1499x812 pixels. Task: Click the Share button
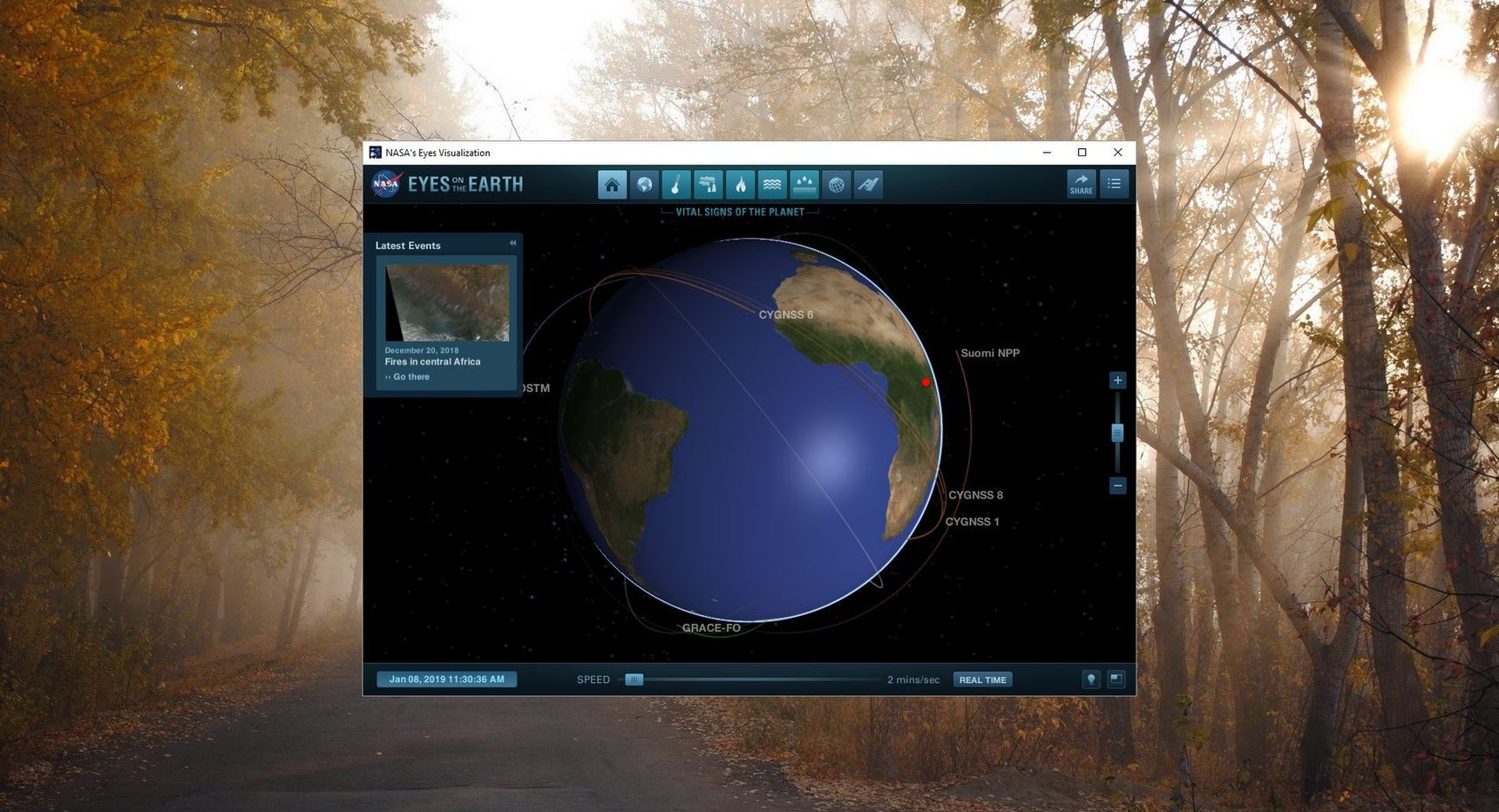pos(1082,184)
